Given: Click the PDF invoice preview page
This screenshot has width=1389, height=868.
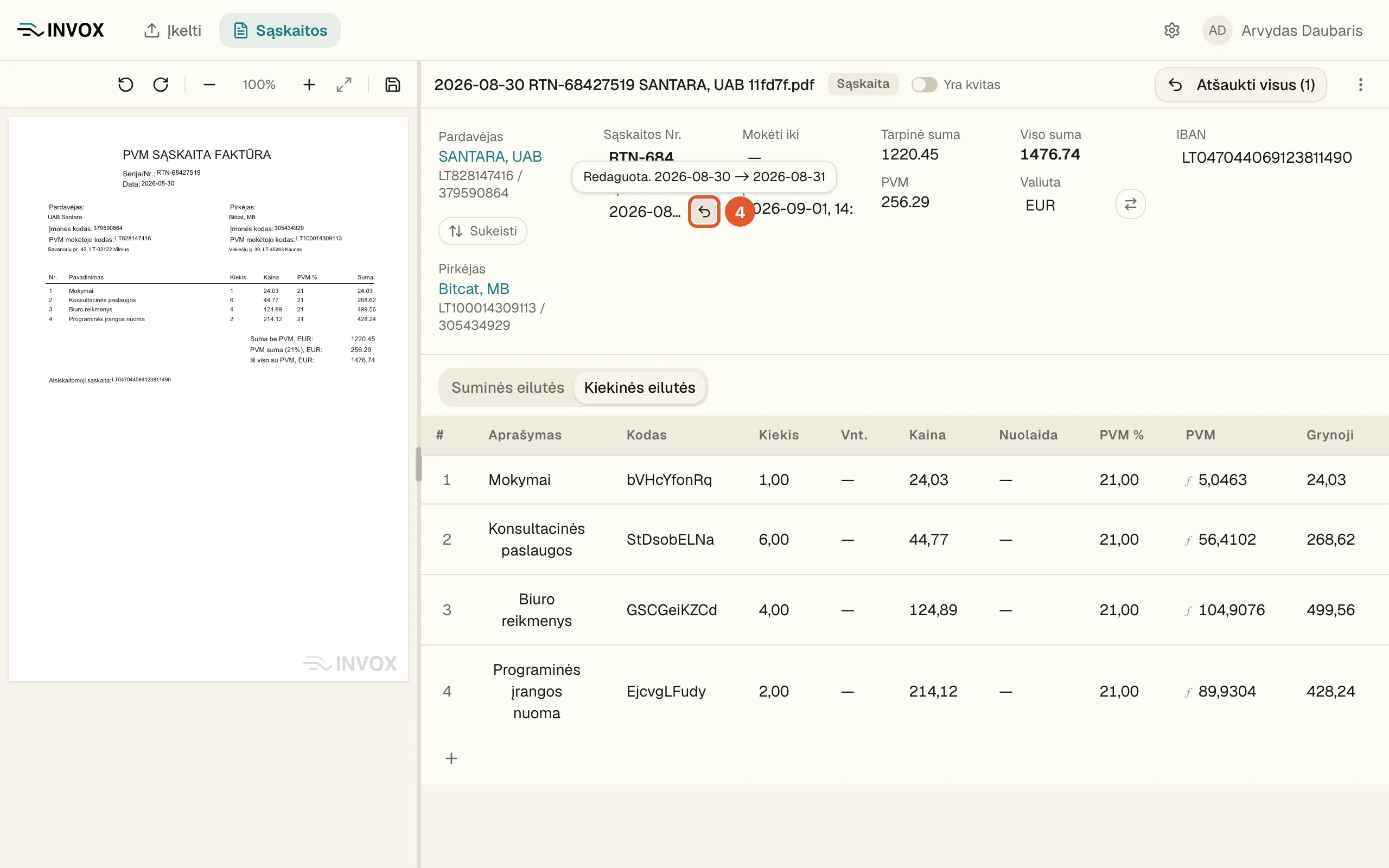Looking at the screenshot, I should point(208,399).
